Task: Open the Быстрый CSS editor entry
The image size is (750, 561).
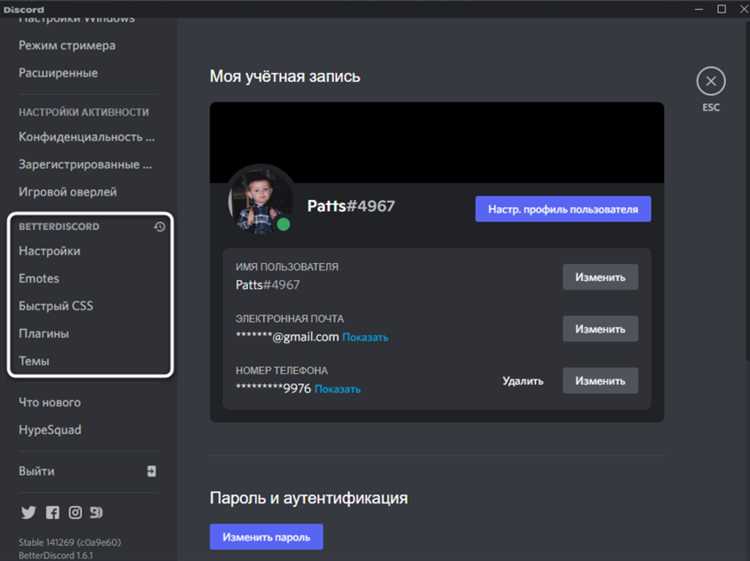Action: click(x=55, y=306)
